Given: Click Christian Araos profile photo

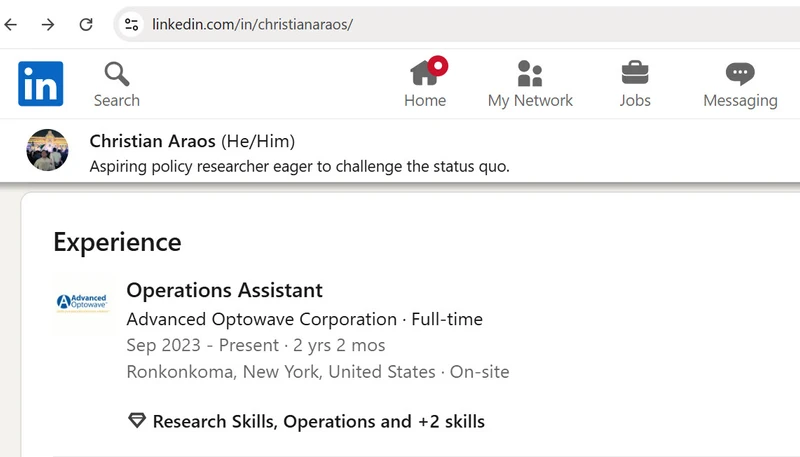Looking at the screenshot, I should pyautogui.click(x=47, y=150).
